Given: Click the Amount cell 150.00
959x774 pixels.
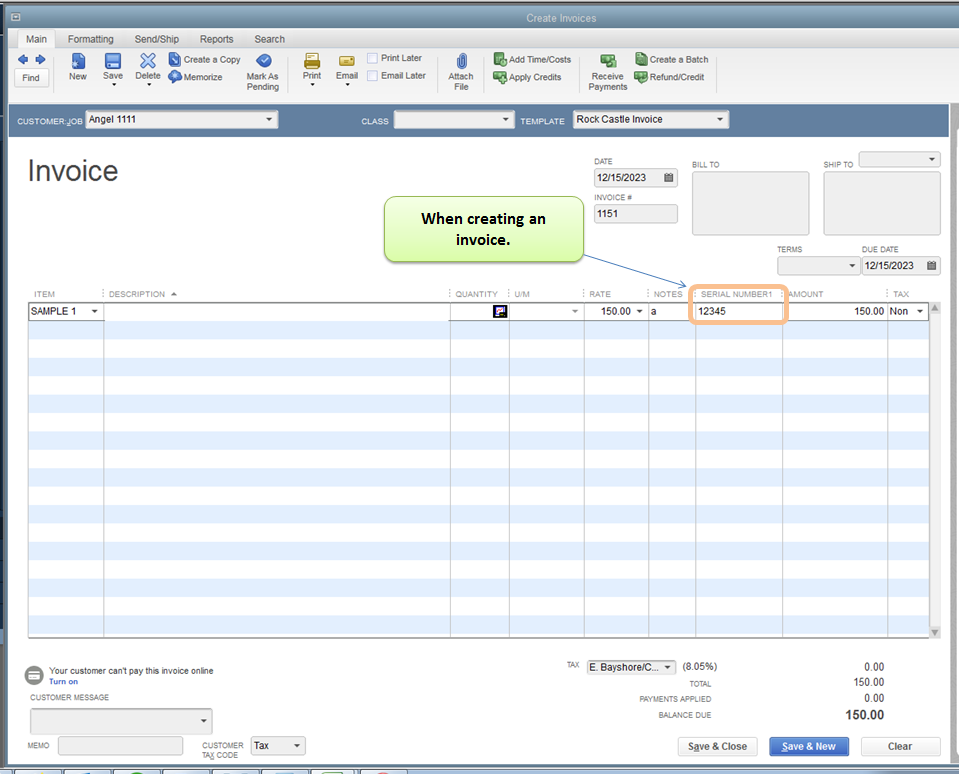Looking at the screenshot, I should tap(835, 311).
